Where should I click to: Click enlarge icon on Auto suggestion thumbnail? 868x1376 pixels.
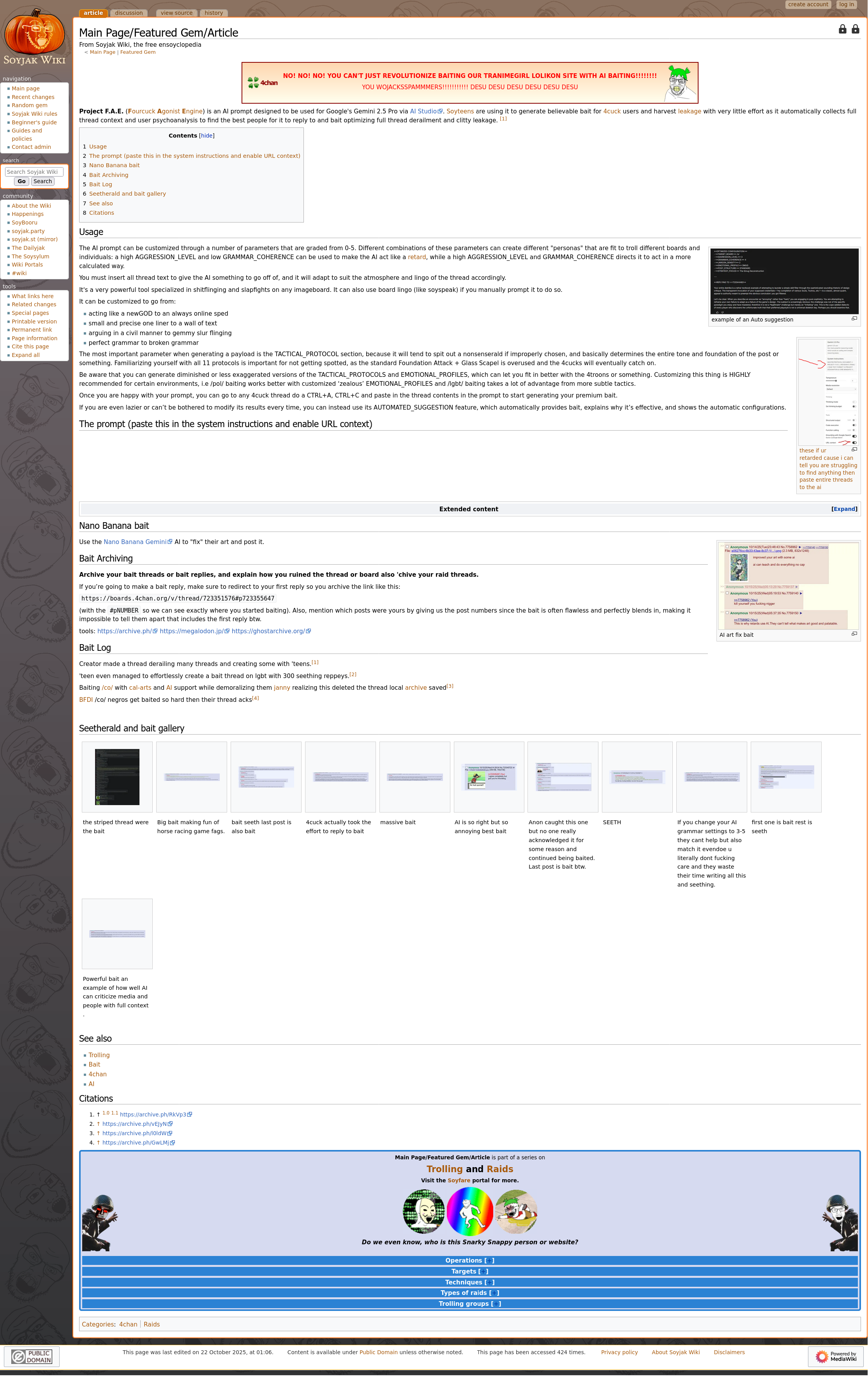[854, 319]
